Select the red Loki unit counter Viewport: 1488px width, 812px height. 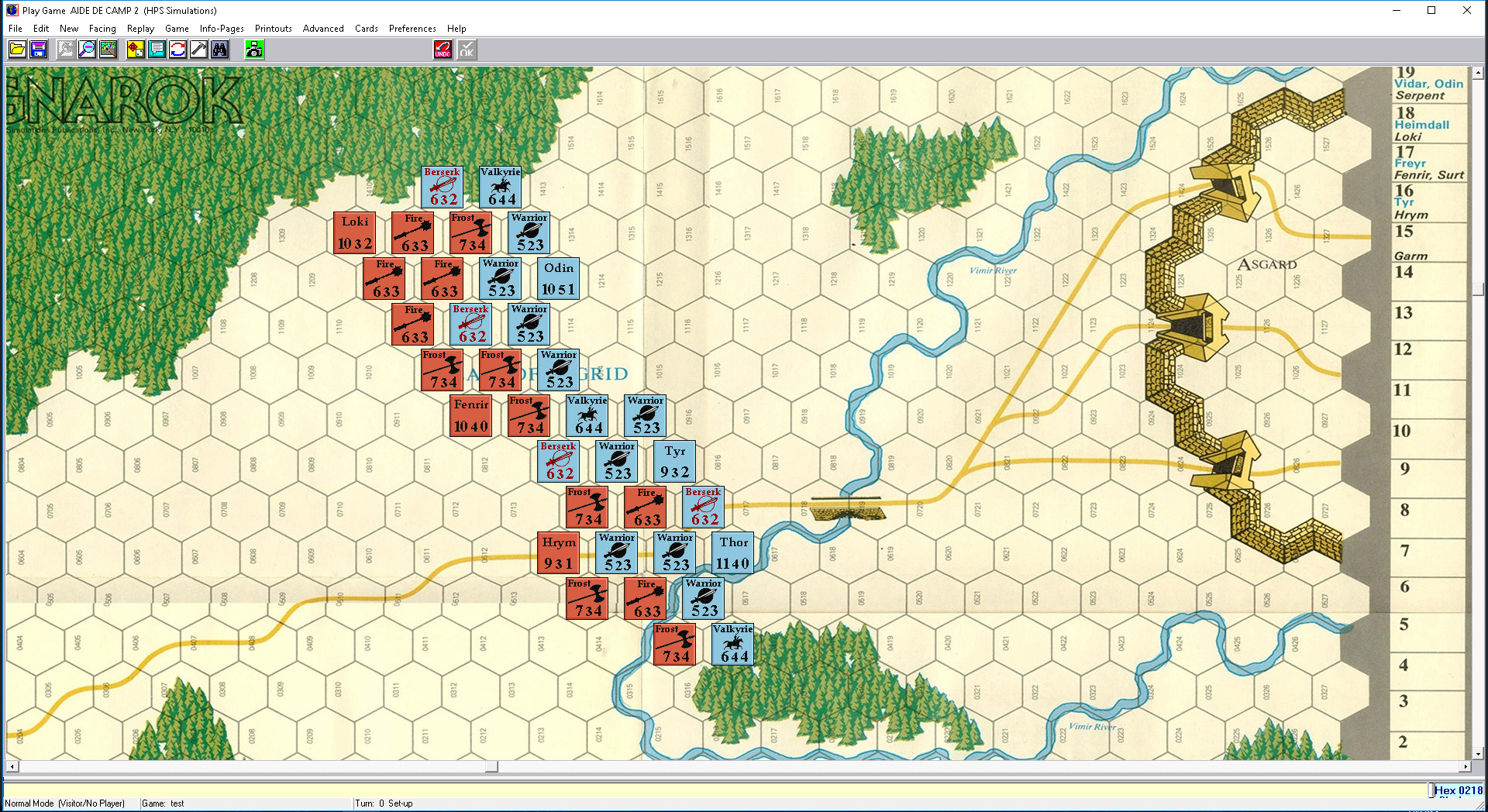point(355,233)
